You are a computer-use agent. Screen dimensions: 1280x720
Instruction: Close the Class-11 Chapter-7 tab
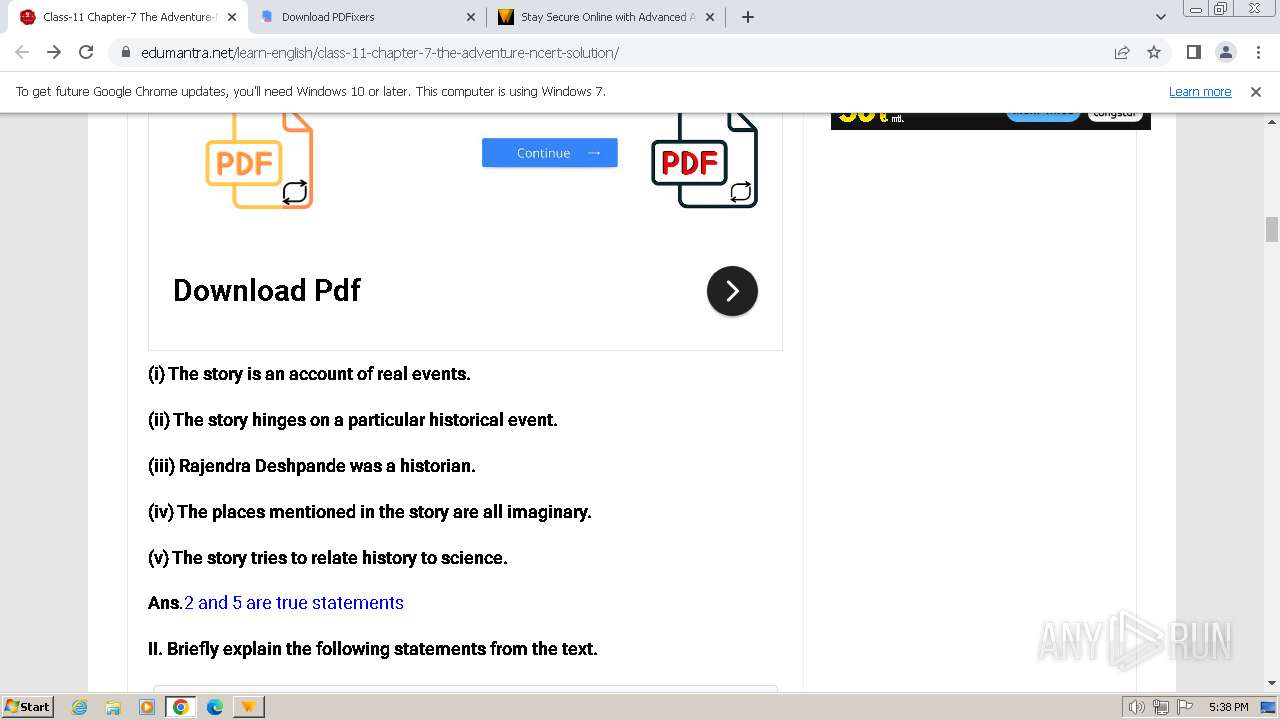[232, 17]
